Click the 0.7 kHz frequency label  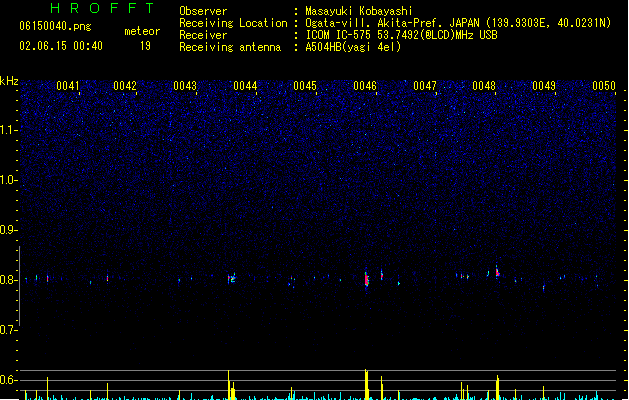pyautogui.click(x=7, y=330)
